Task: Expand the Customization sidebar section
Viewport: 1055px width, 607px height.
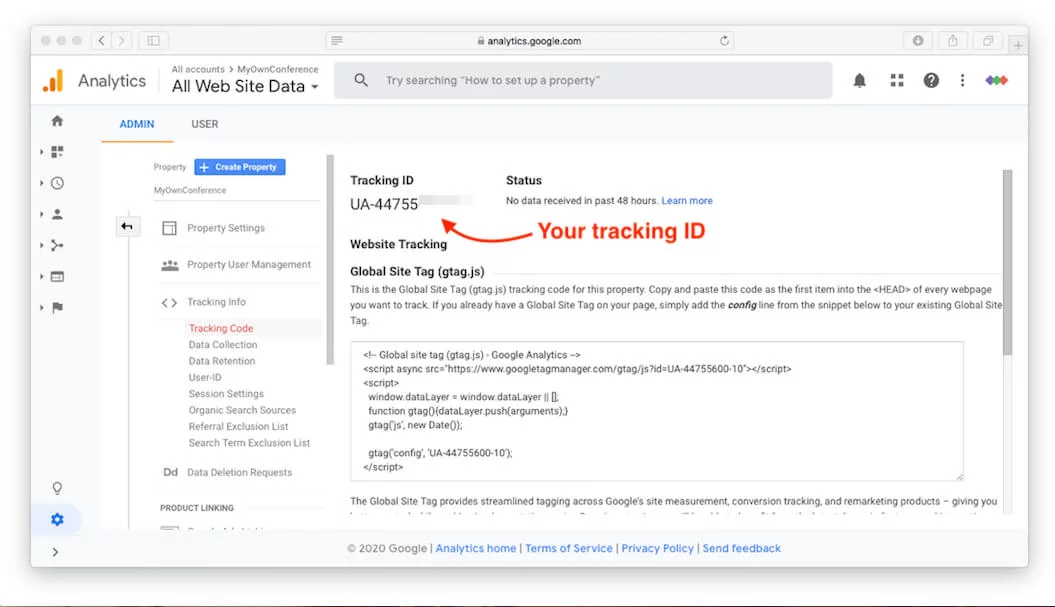Action: 57,151
